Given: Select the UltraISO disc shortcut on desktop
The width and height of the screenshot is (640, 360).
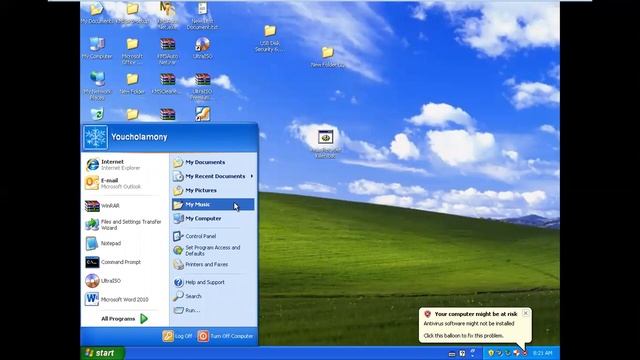Looking at the screenshot, I should point(202,48).
